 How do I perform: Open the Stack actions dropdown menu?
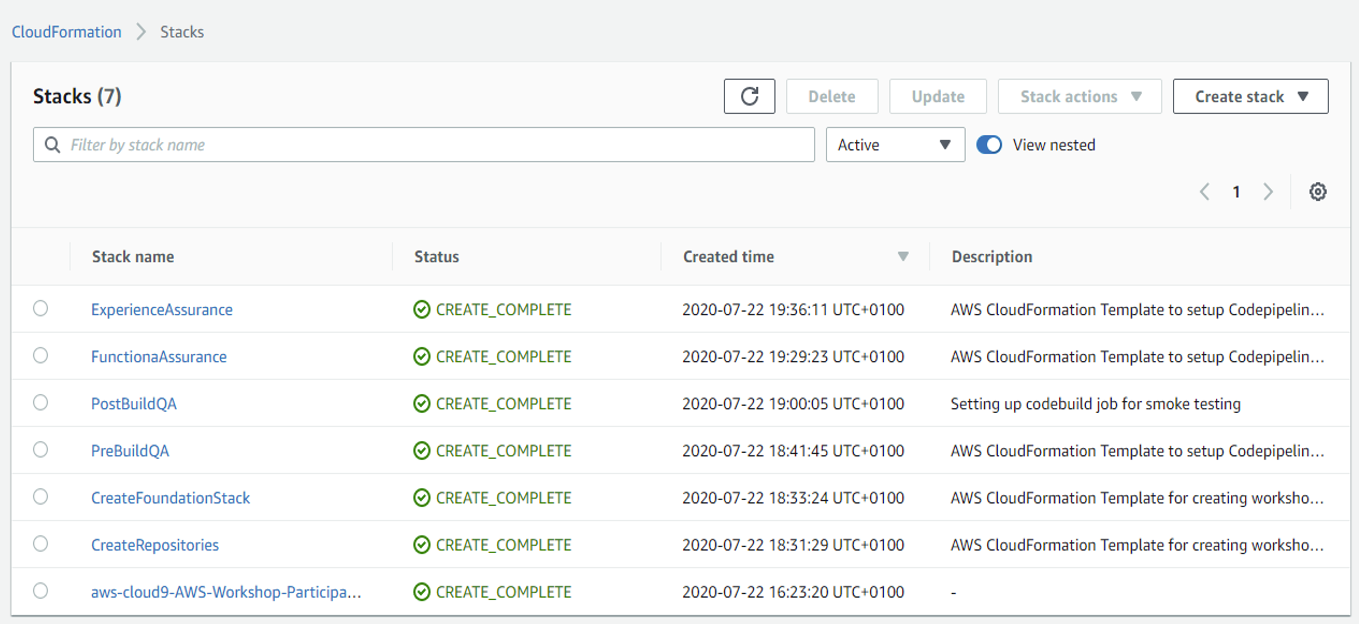1079,97
